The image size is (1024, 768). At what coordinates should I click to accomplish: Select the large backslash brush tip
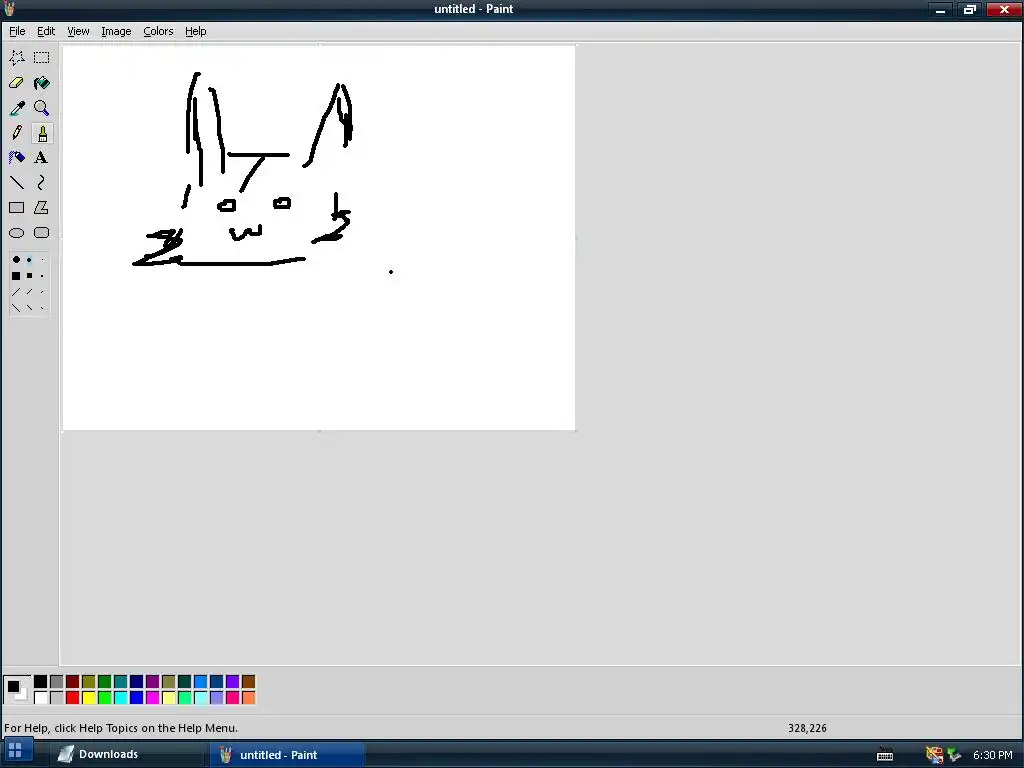point(16,308)
